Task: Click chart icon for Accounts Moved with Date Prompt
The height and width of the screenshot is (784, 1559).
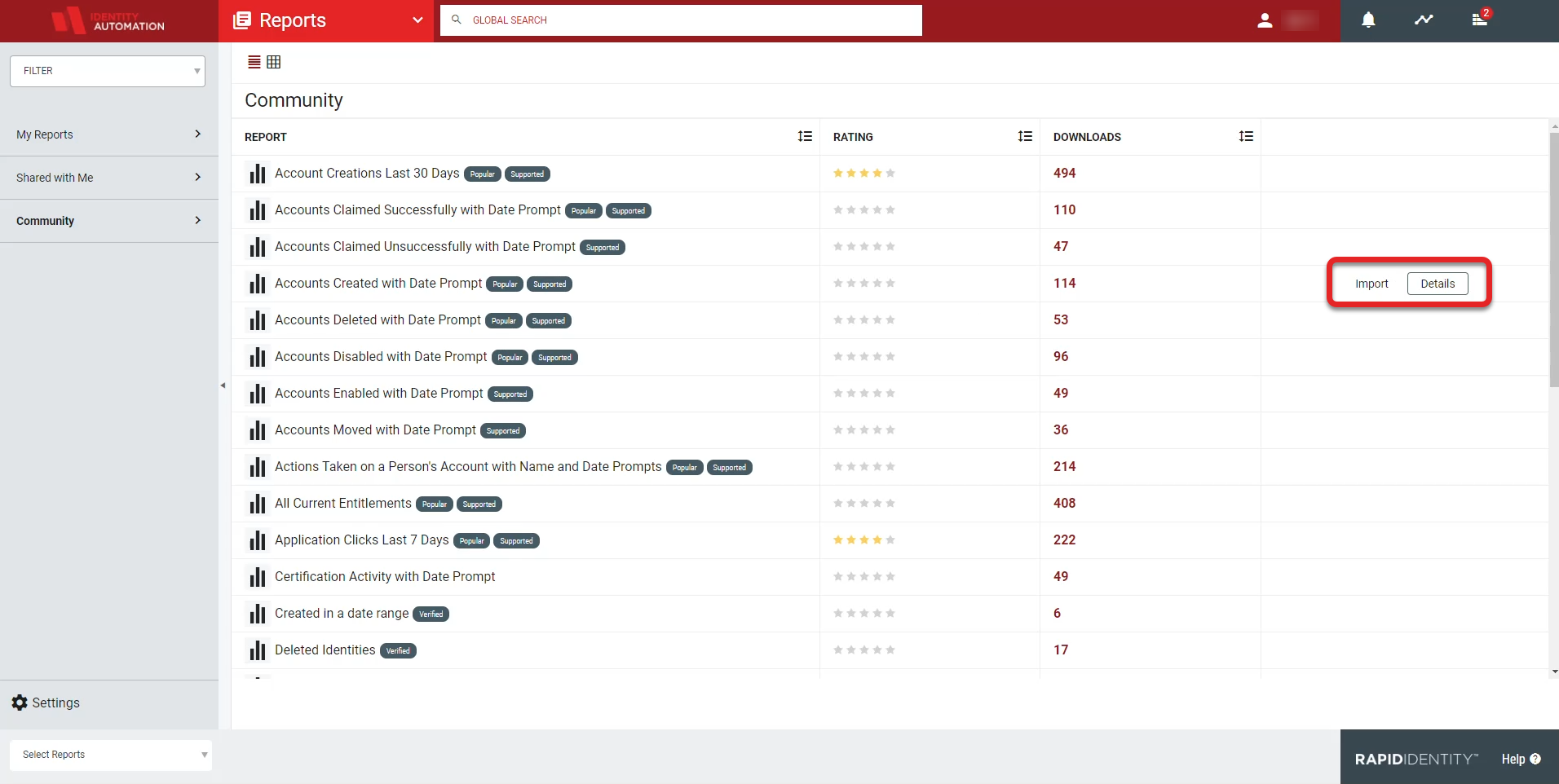Action: [x=258, y=430]
